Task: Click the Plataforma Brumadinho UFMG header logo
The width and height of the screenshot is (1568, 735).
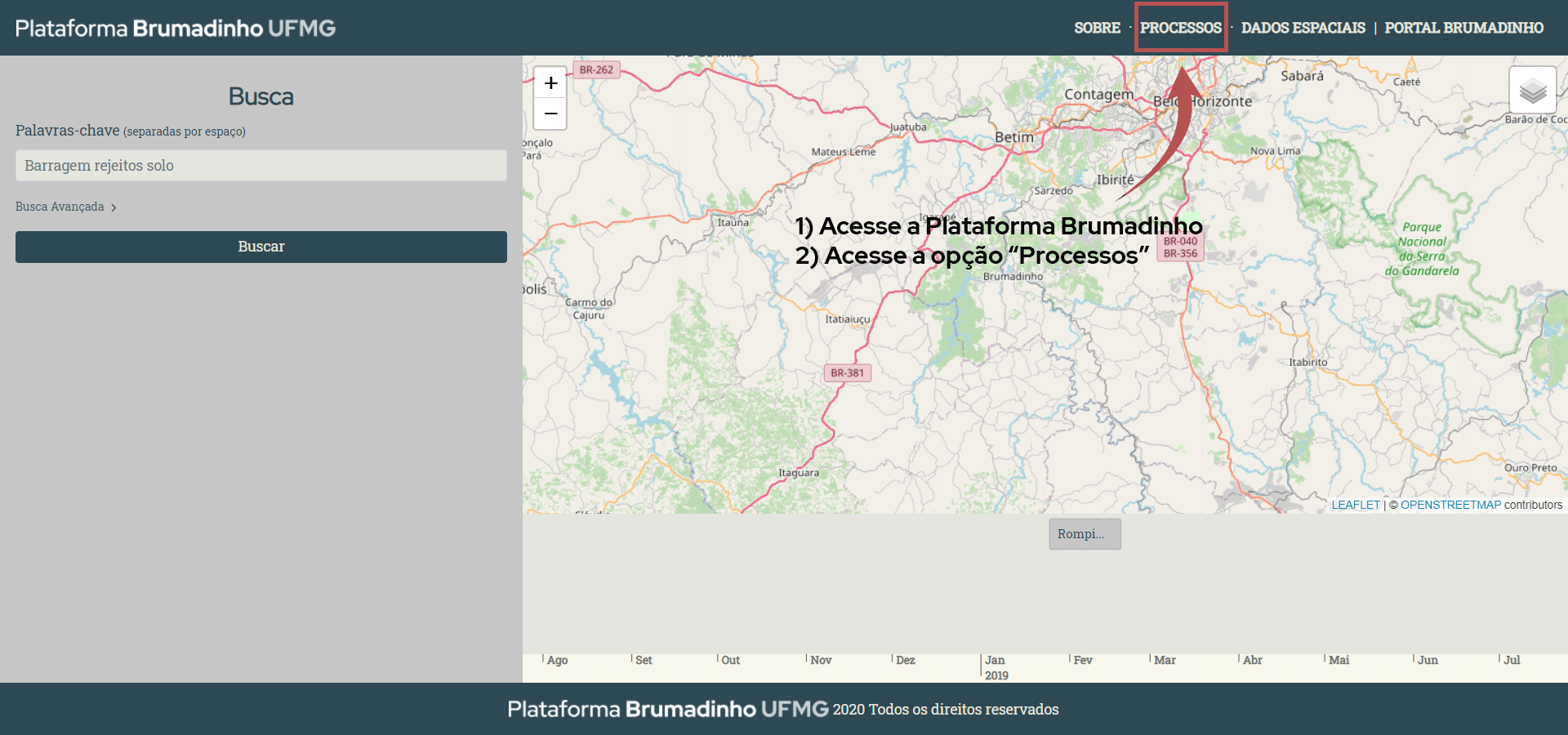Action: coord(176,28)
